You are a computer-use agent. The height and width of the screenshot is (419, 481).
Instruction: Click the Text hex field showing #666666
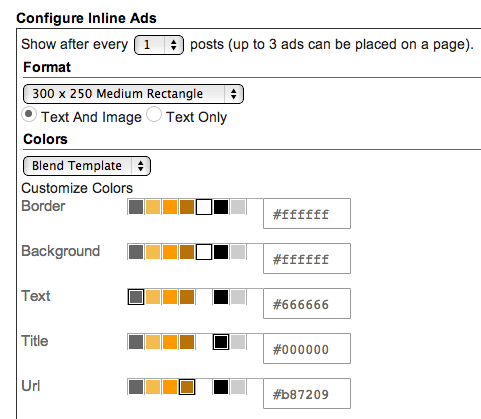[307, 304]
